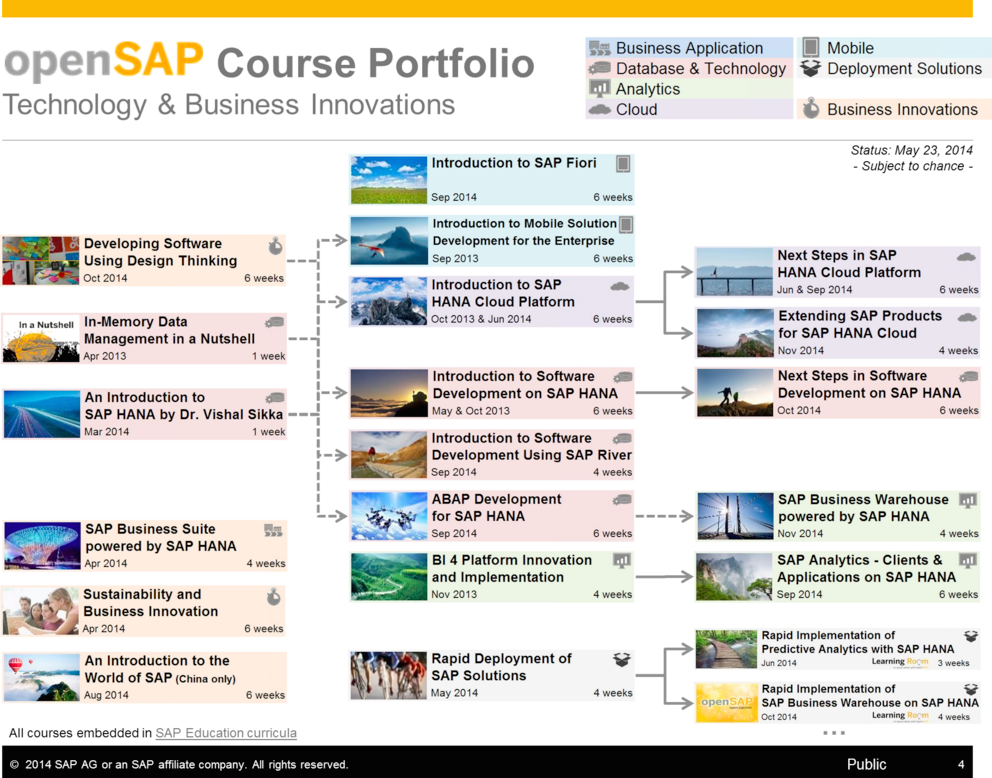The height and width of the screenshot is (778, 992).
Task: Click the 'Jun & Sep 2014' date text
Action: pos(815,290)
